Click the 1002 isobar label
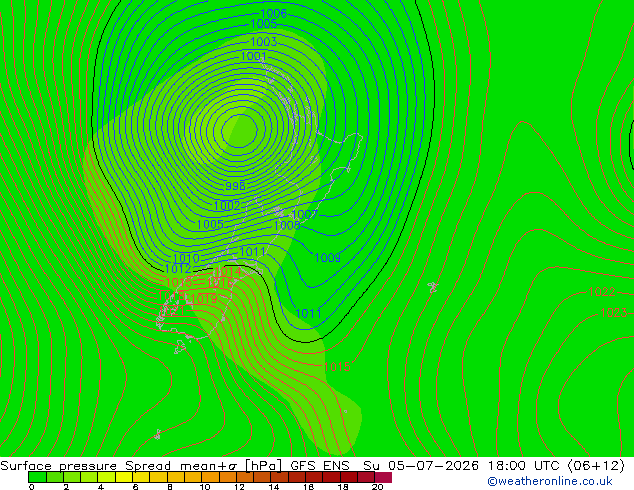Image resolution: width=634 pixels, height=490 pixels. (x=227, y=205)
